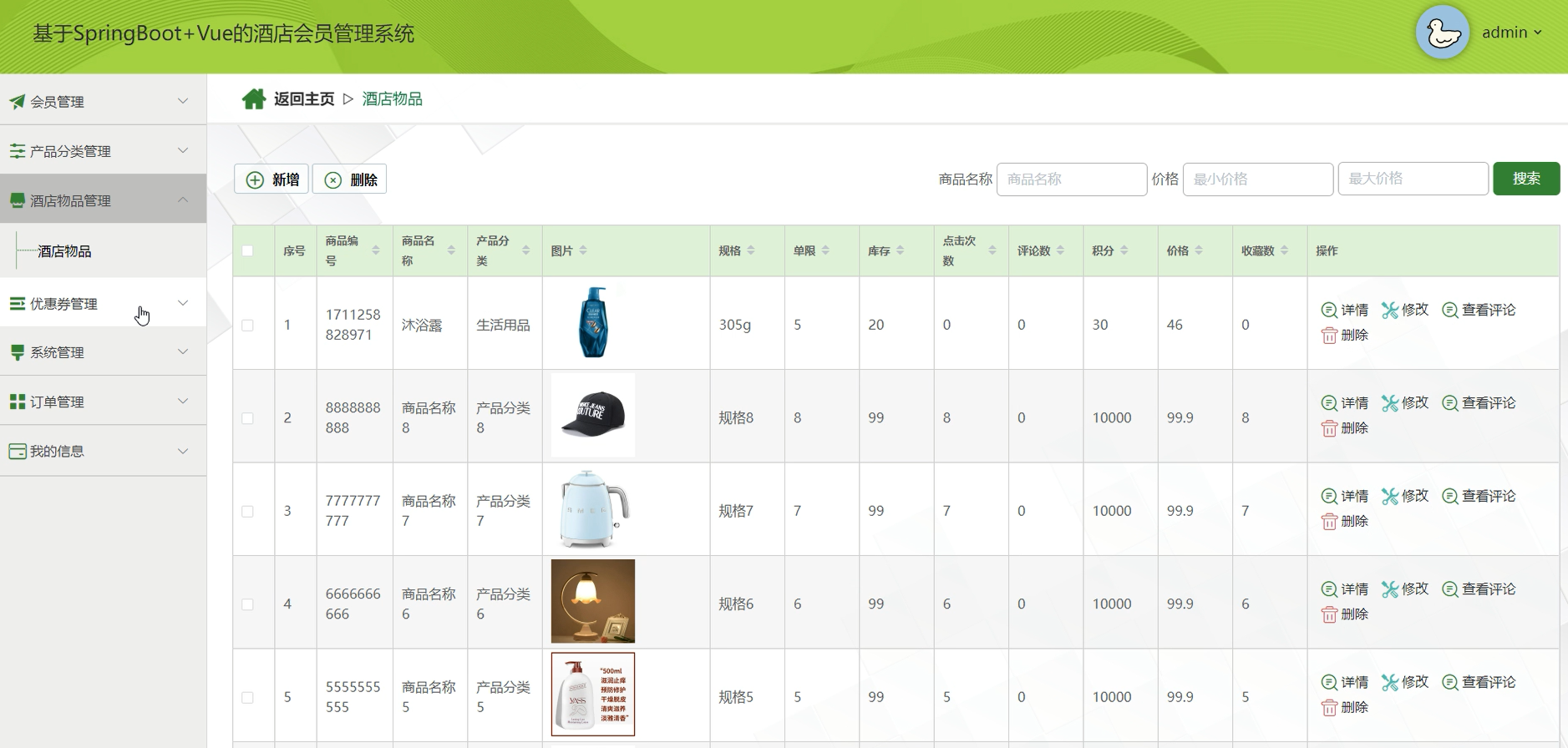Screen dimensions: 1568x748
Task: Select 优惠券管理 in the sidebar
Action: 104,303
